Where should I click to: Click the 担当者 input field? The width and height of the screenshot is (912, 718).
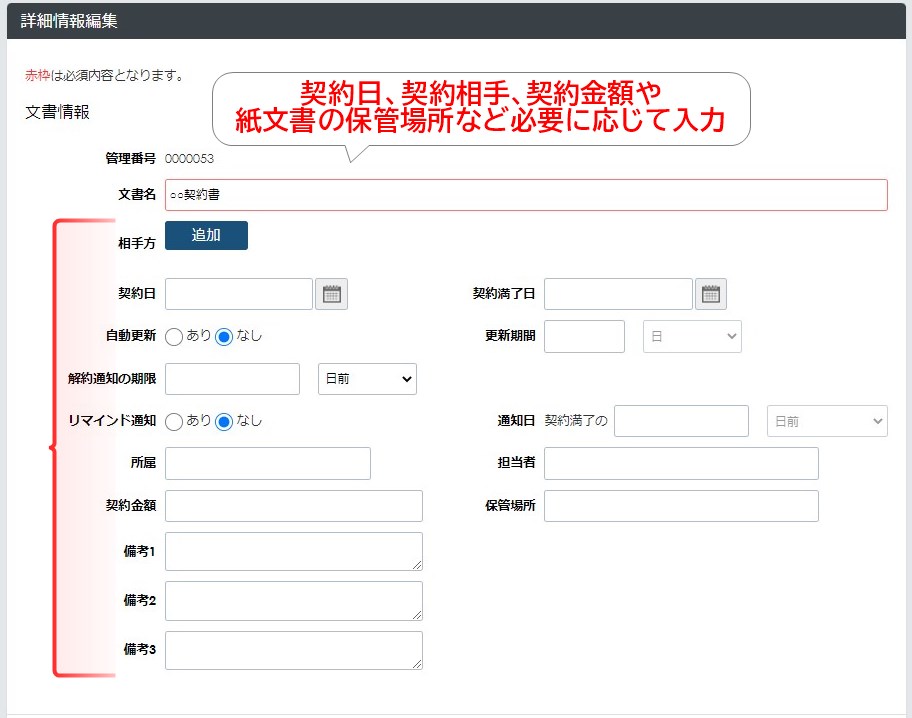pos(681,464)
